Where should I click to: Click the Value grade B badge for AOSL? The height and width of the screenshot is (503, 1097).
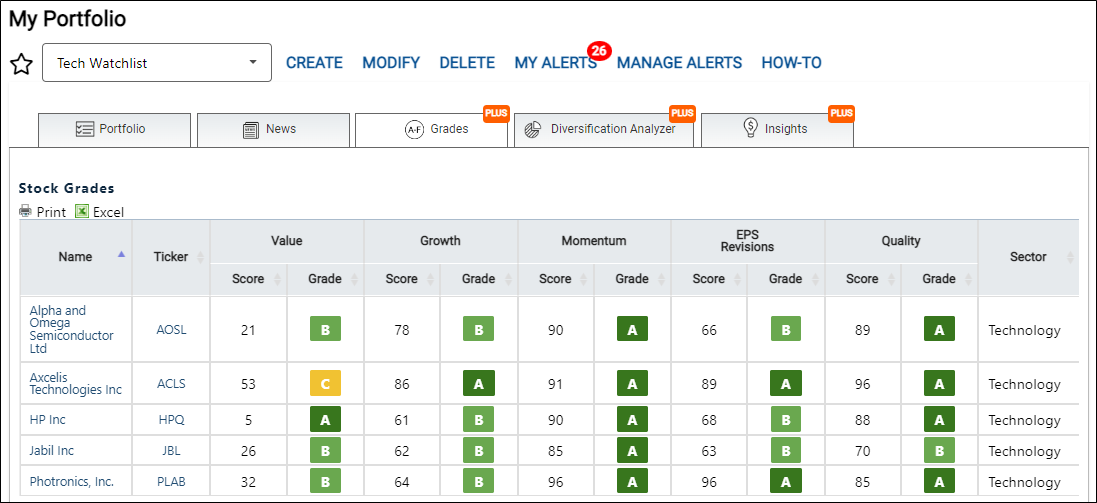[x=325, y=330]
